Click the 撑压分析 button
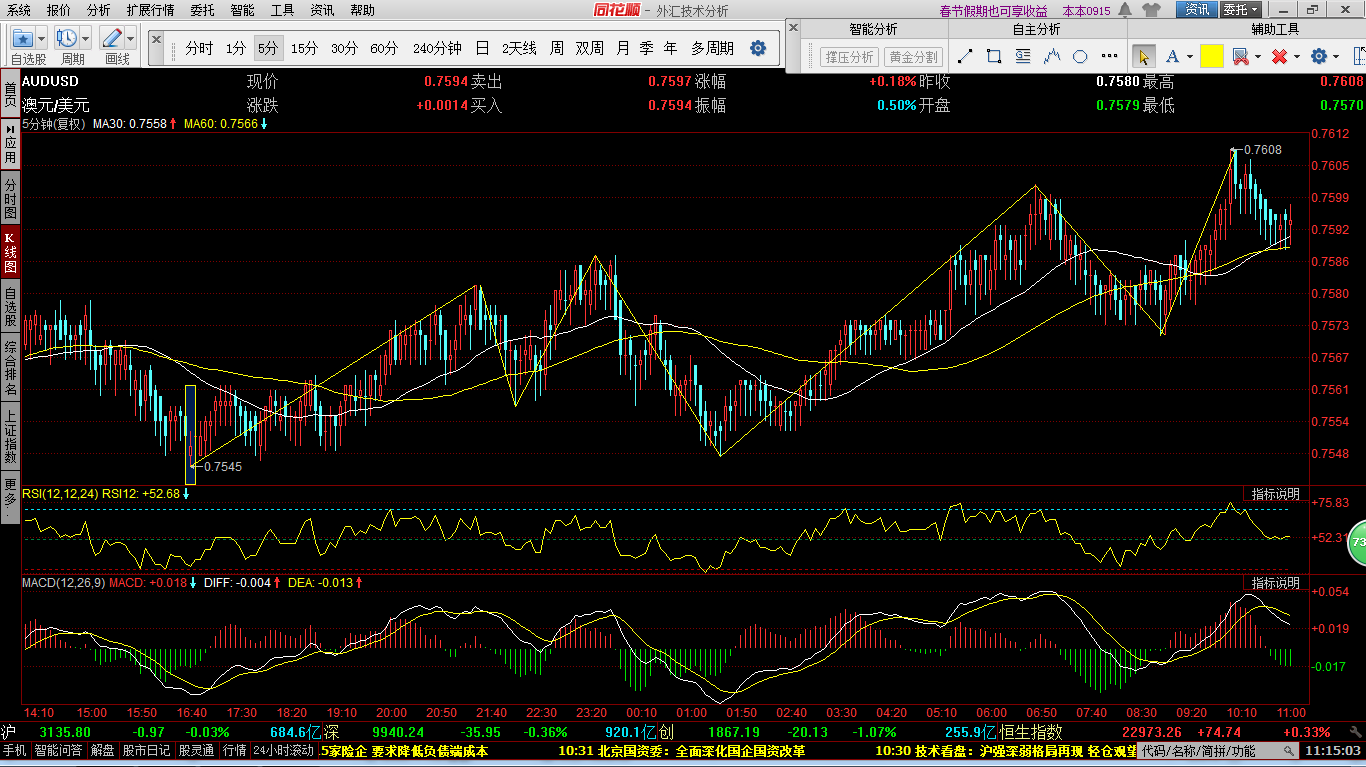 pos(849,57)
